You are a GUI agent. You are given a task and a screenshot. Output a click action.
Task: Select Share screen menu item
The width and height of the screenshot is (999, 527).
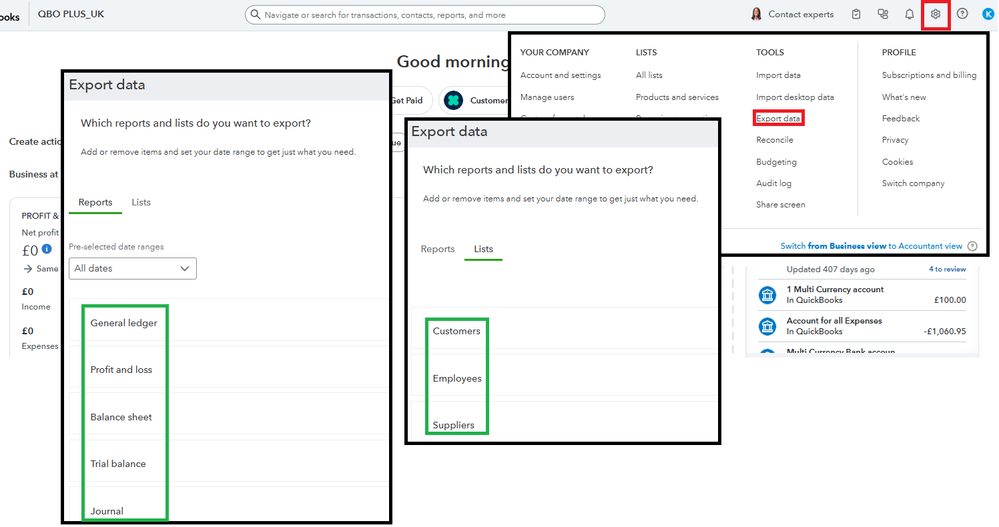click(780, 205)
